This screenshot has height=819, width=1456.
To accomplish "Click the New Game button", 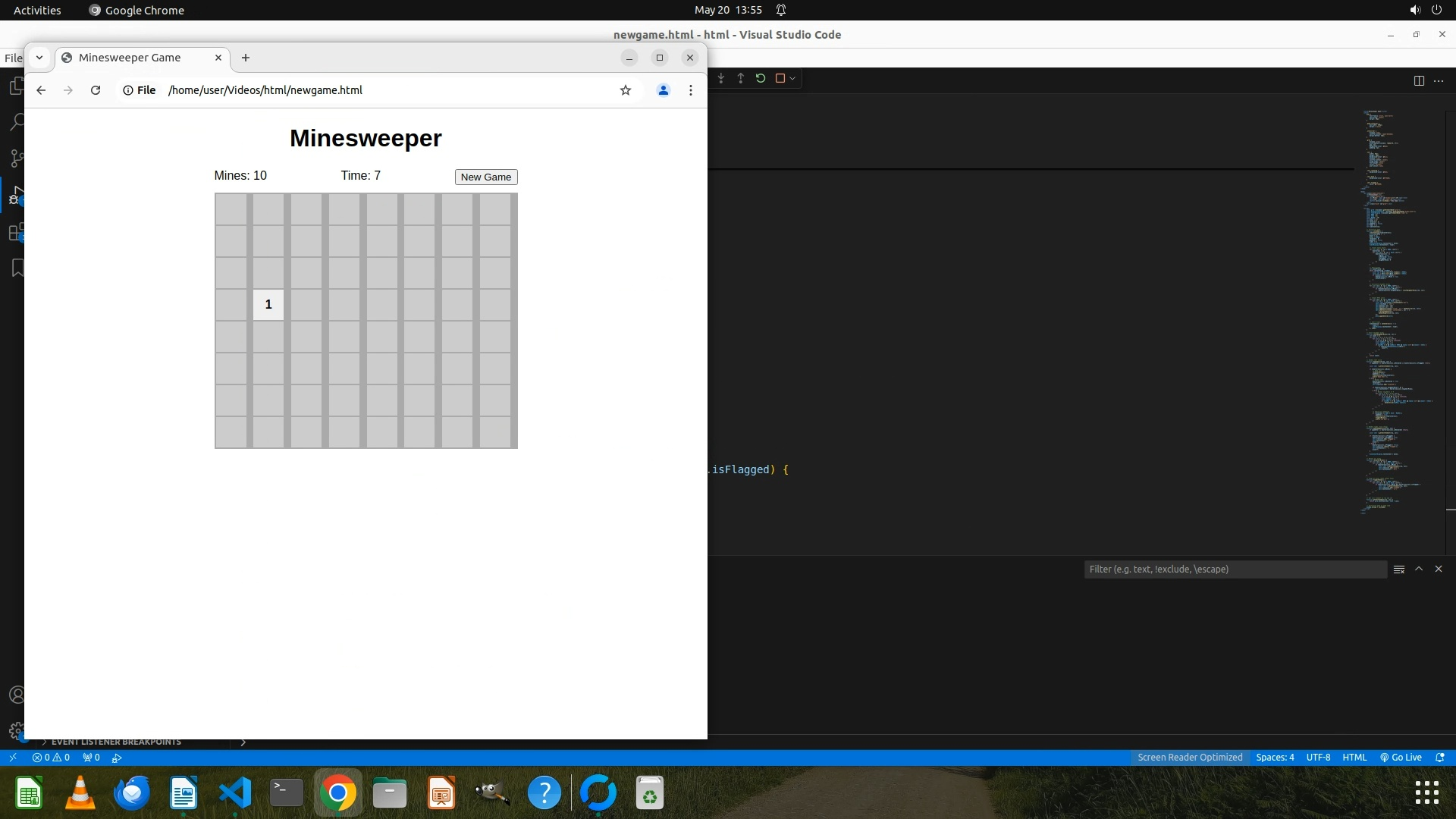I will click(x=486, y=177).
